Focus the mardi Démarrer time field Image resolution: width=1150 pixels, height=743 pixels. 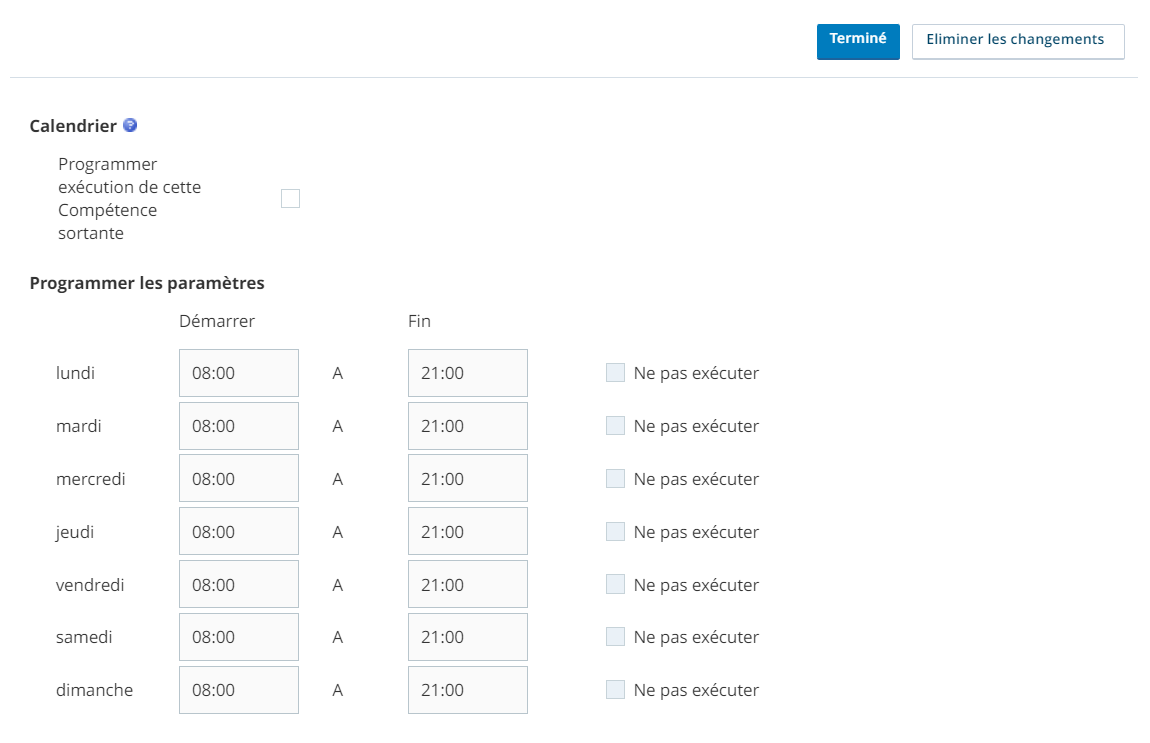click(x=239, y=425)
